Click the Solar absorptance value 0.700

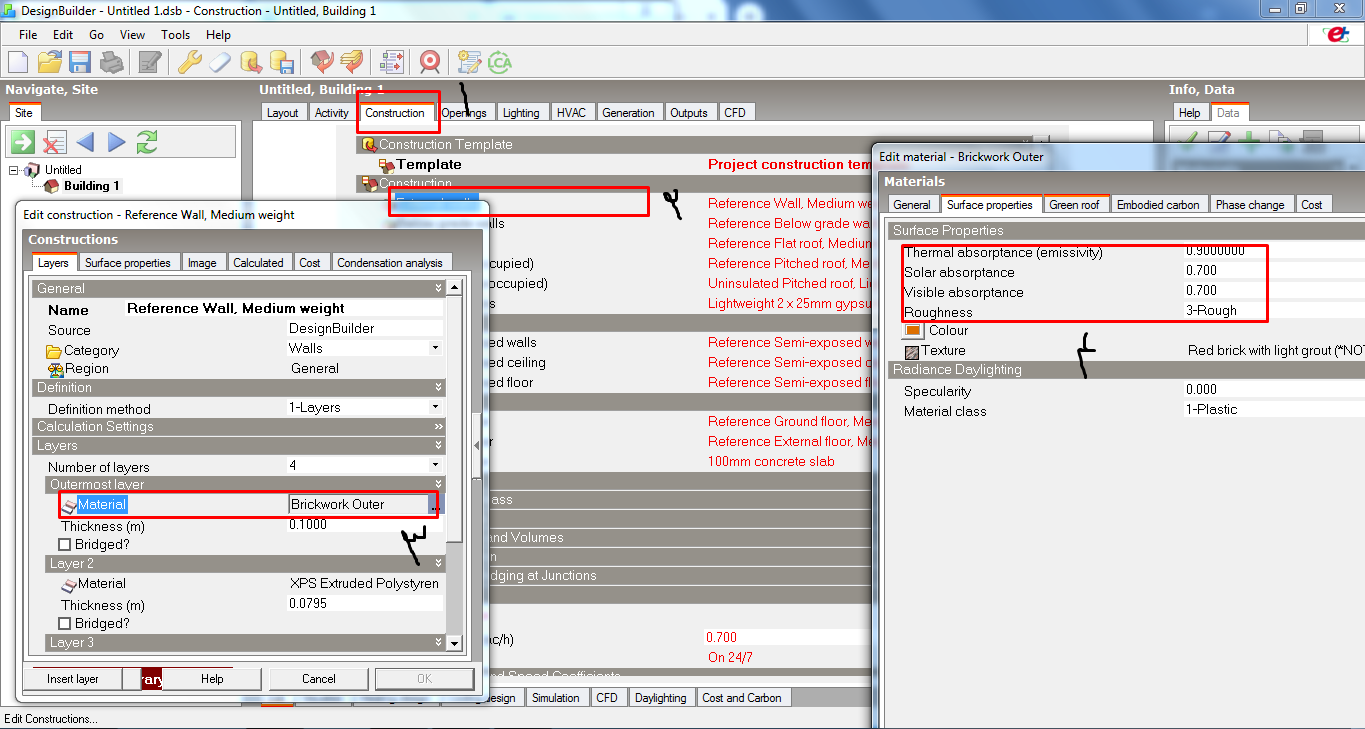(1202, 272)
